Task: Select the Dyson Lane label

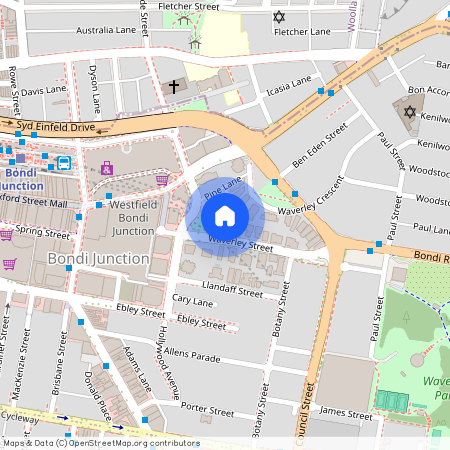Action: coord(94,89)
